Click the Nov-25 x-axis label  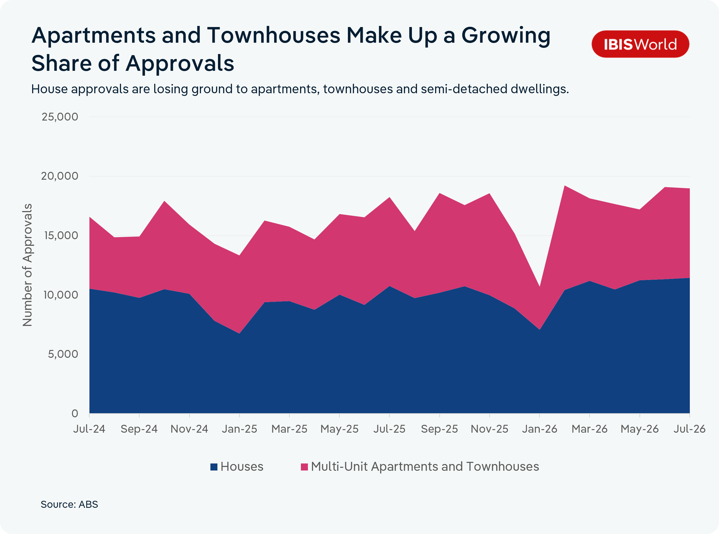[489, 429]
